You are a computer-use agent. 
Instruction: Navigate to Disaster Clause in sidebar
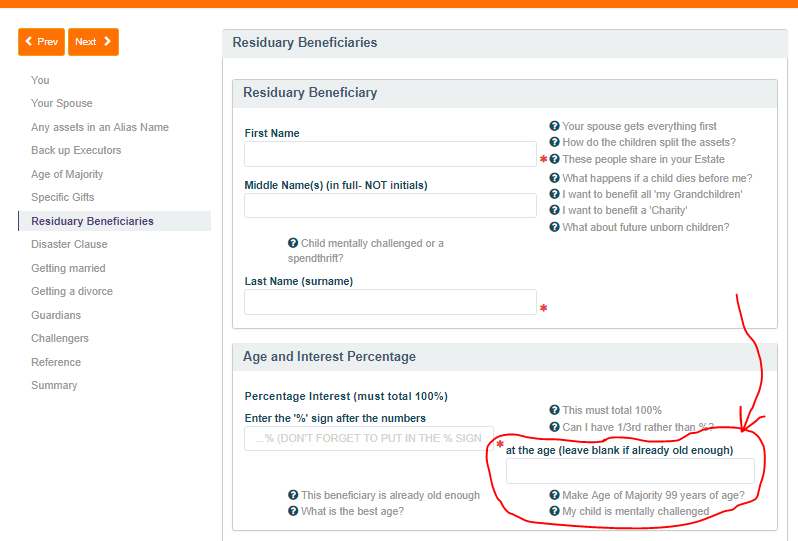[x=69, y=244]
